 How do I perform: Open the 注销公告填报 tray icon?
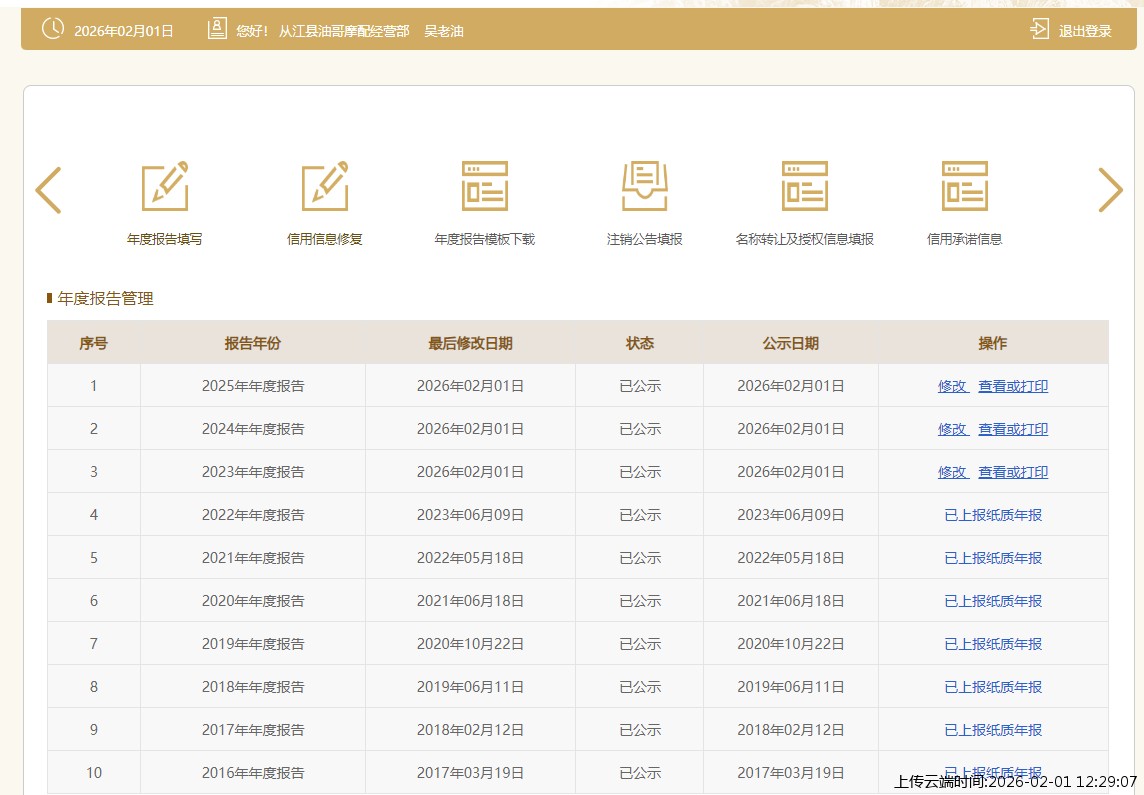pos(645,187)
